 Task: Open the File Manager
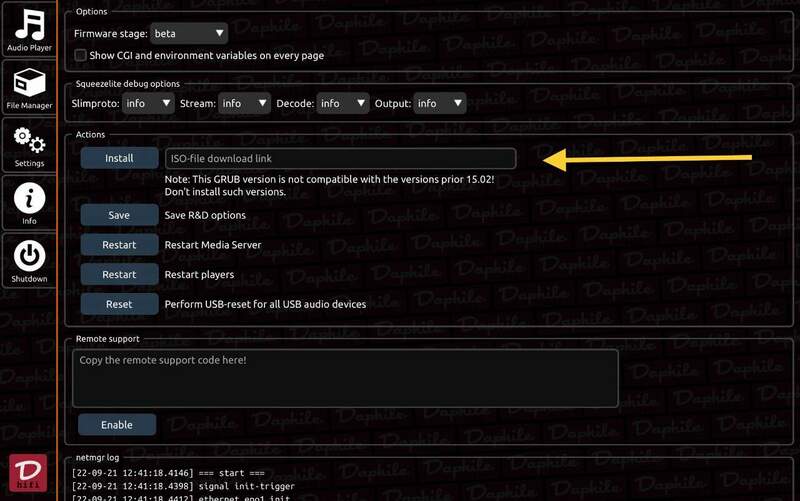pyautogui.click(x=29, y=88)
